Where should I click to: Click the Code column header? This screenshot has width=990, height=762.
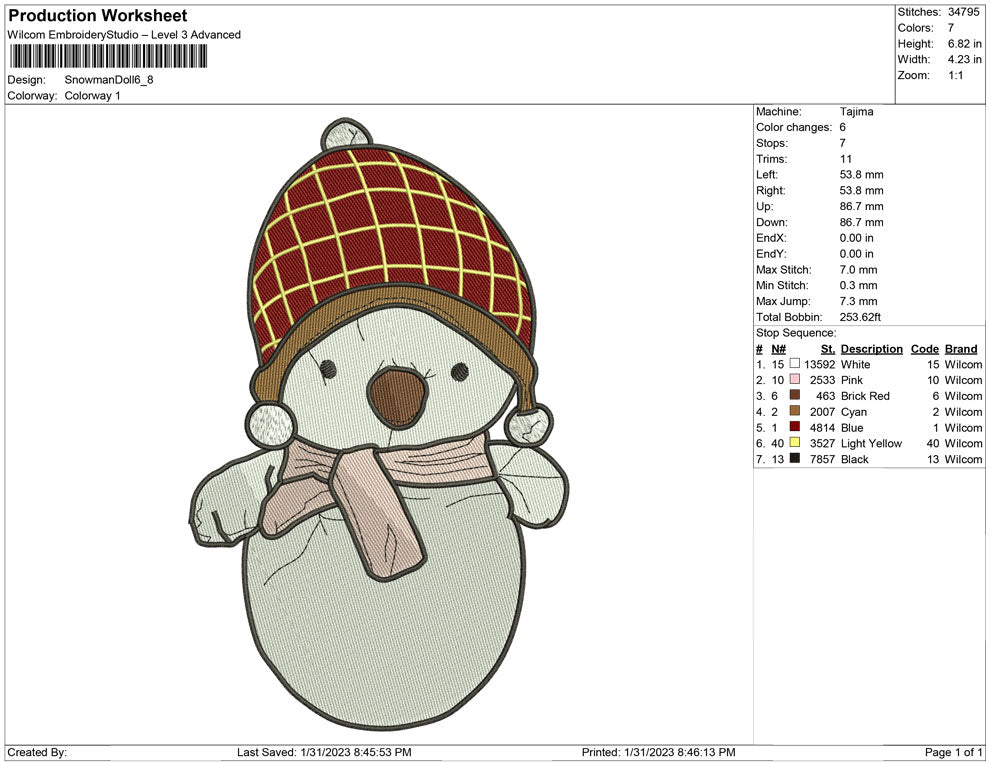pos(924,348)
